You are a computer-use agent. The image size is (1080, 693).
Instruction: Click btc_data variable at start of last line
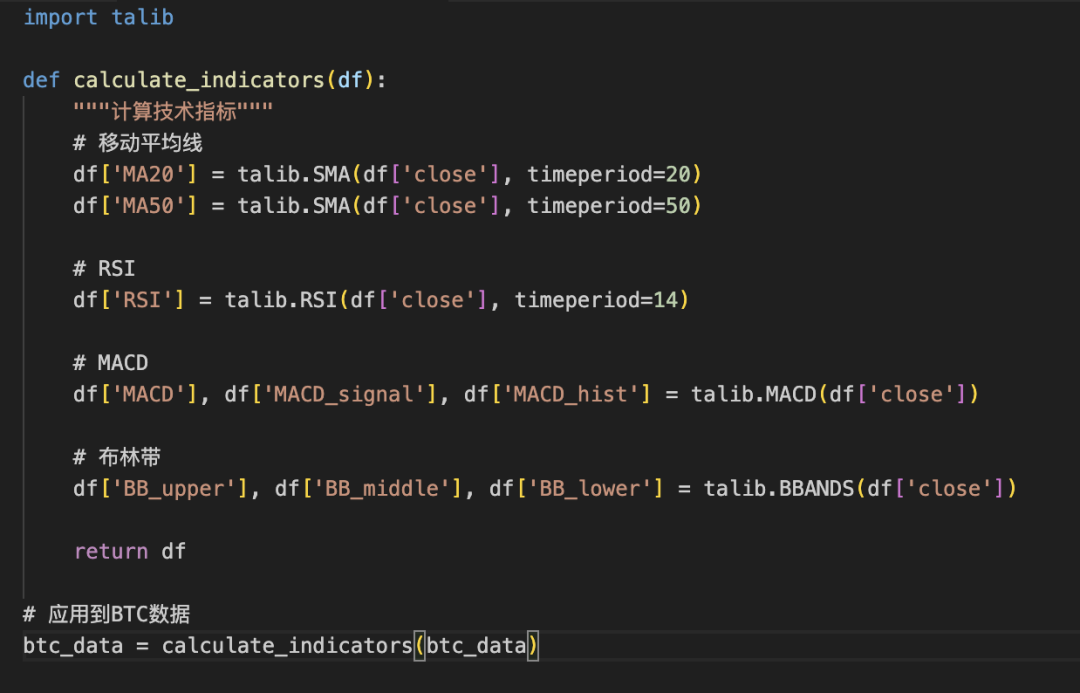click(73, 646)
